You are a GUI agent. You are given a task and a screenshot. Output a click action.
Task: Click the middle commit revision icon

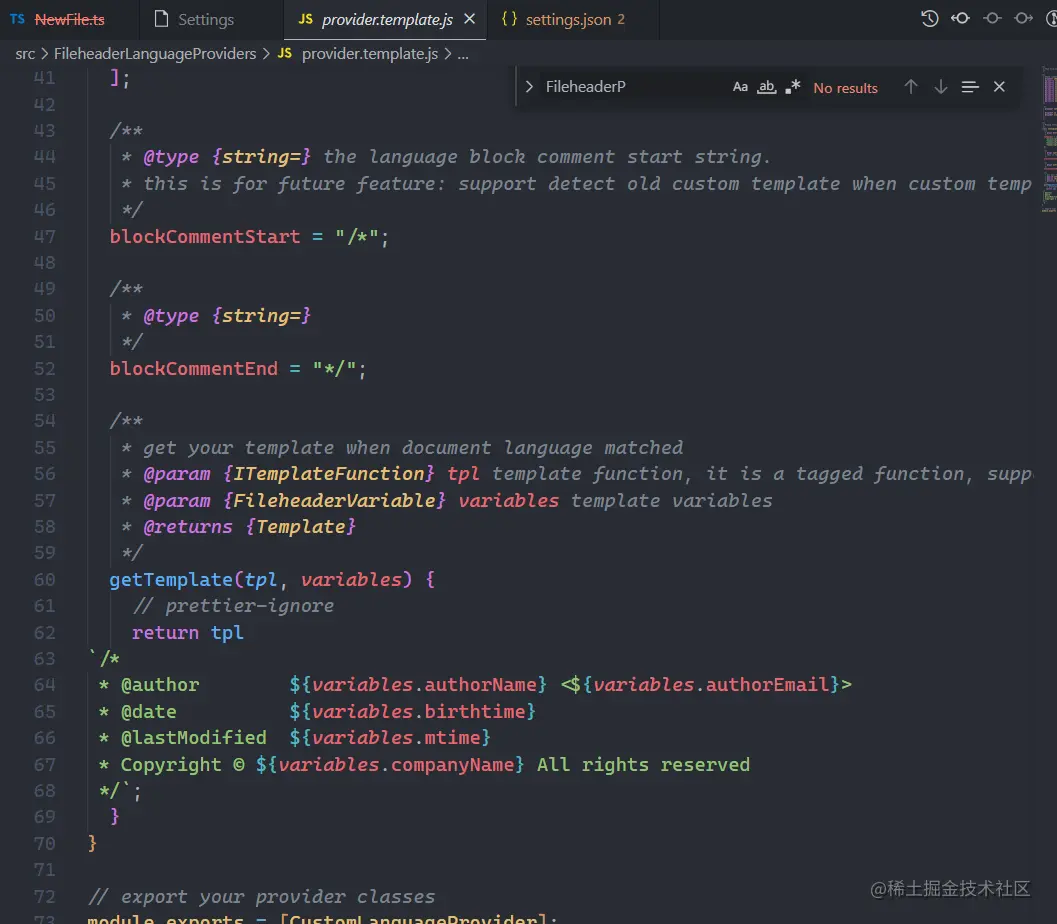[x=992, y=18]
